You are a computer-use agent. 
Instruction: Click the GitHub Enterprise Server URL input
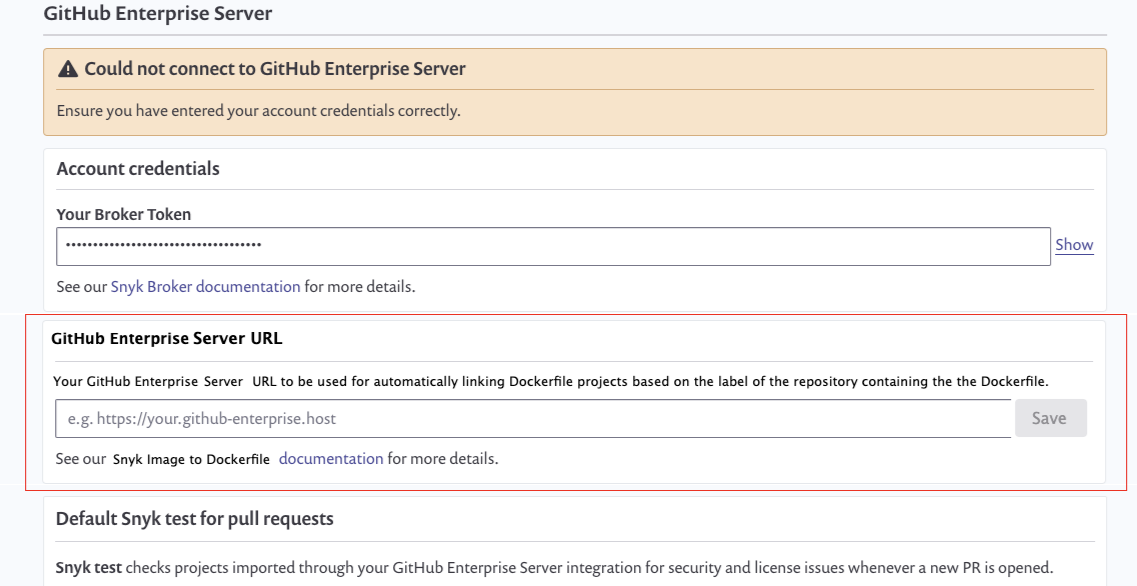(x=533, y=419)
